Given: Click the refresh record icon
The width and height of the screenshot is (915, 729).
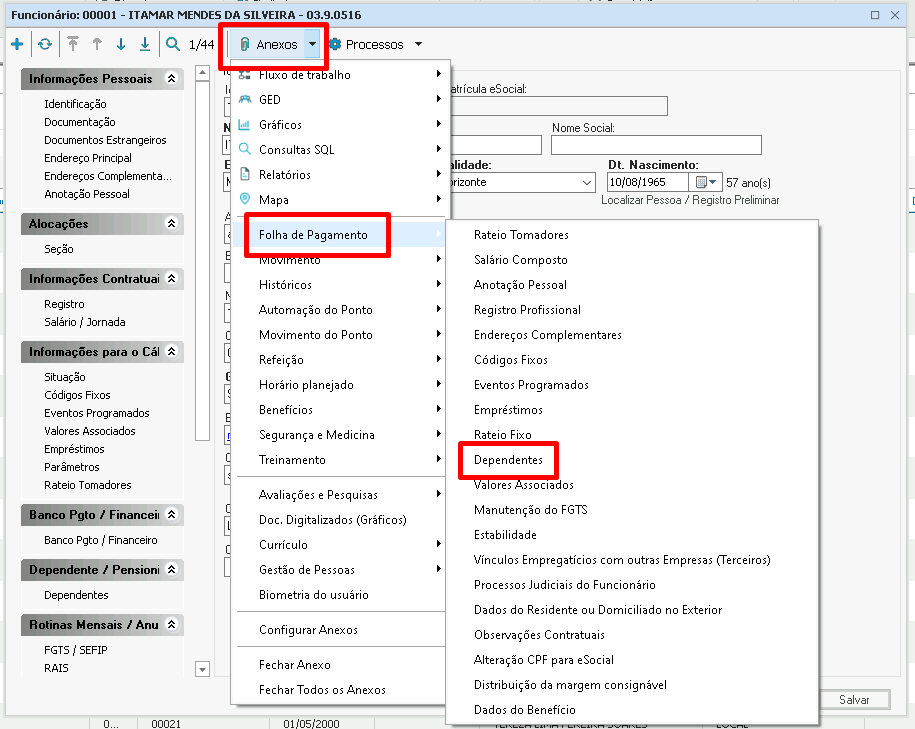Looking at the screenshot, I should point(45,44).
